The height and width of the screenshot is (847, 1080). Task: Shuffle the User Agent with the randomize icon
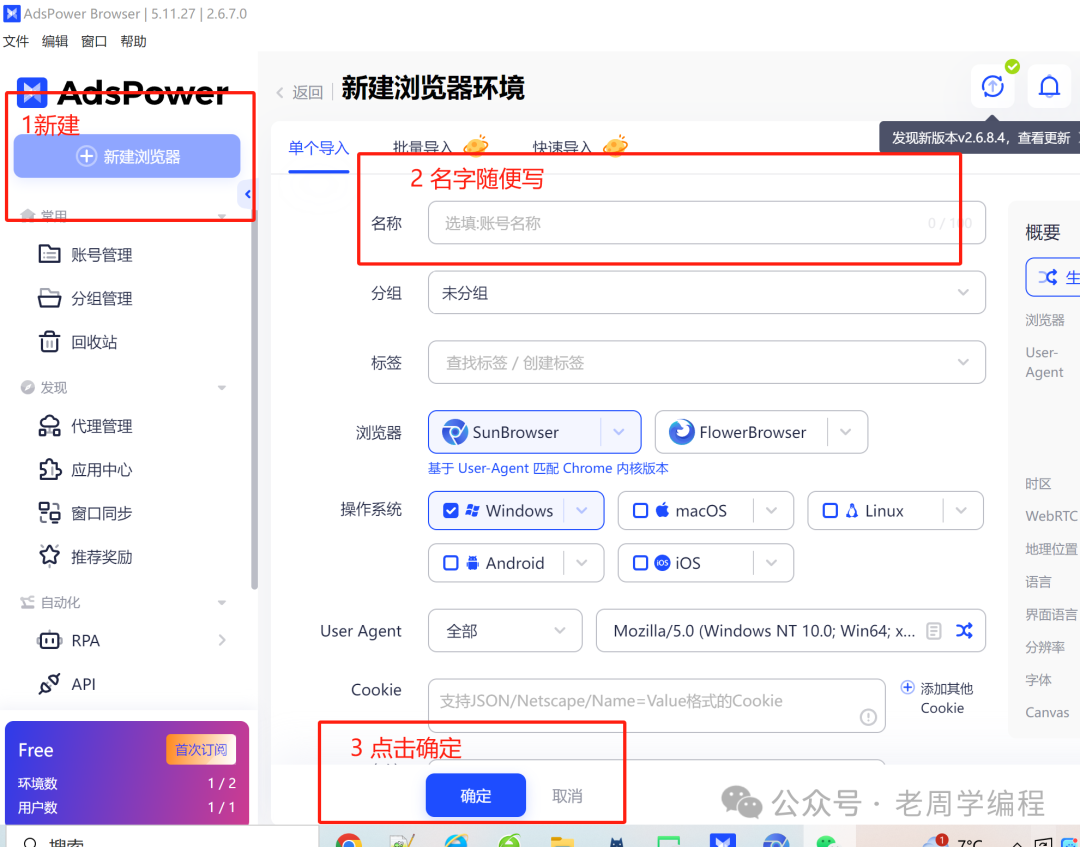964,631
